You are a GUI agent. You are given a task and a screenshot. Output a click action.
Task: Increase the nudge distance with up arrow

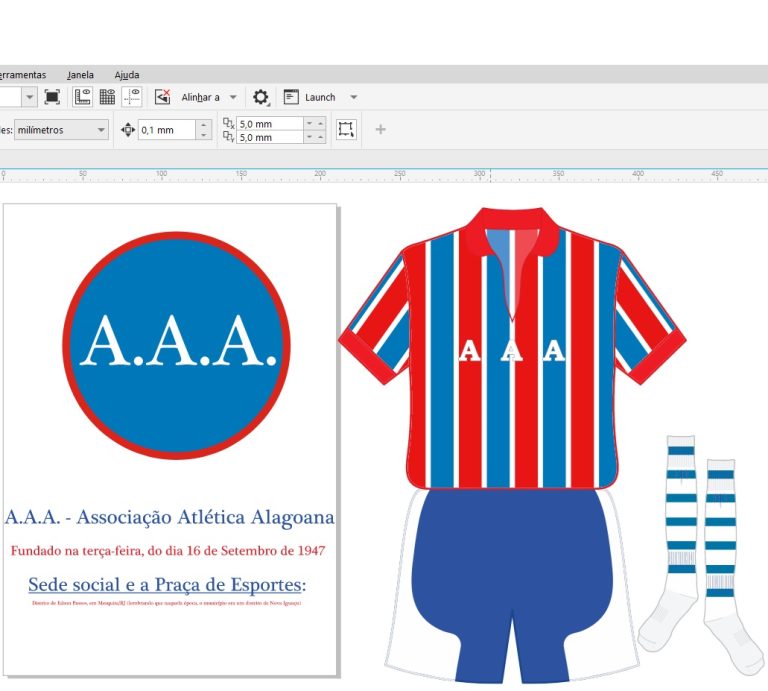pyautogui.click(x=204, y=125)
